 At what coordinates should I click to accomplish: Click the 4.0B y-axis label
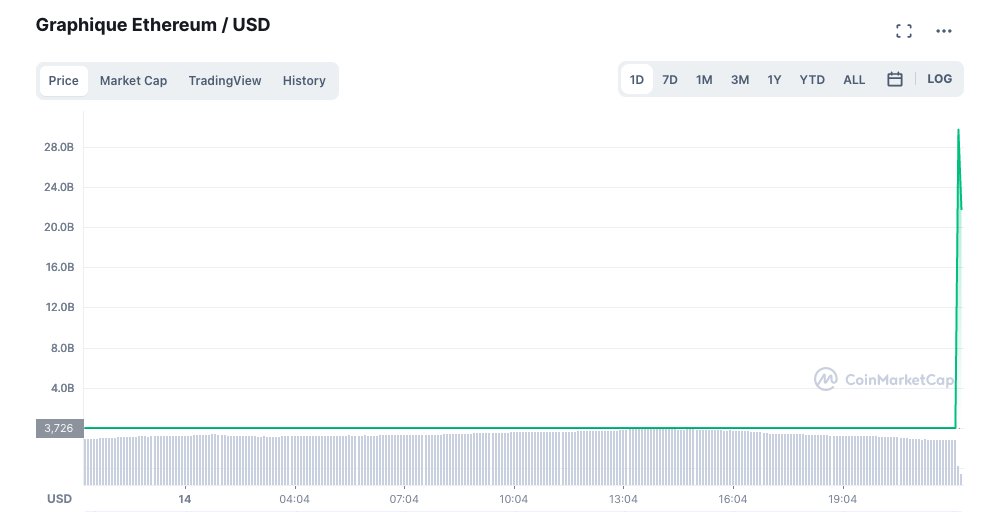pos(62,388)
